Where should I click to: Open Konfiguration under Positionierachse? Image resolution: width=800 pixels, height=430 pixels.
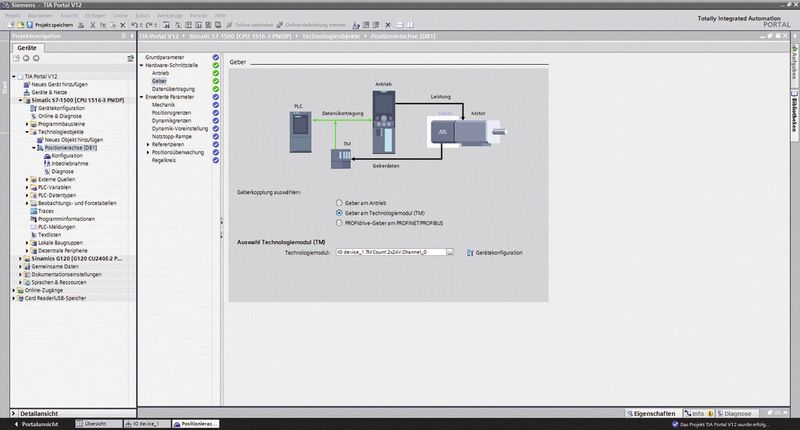click(67, 156)
